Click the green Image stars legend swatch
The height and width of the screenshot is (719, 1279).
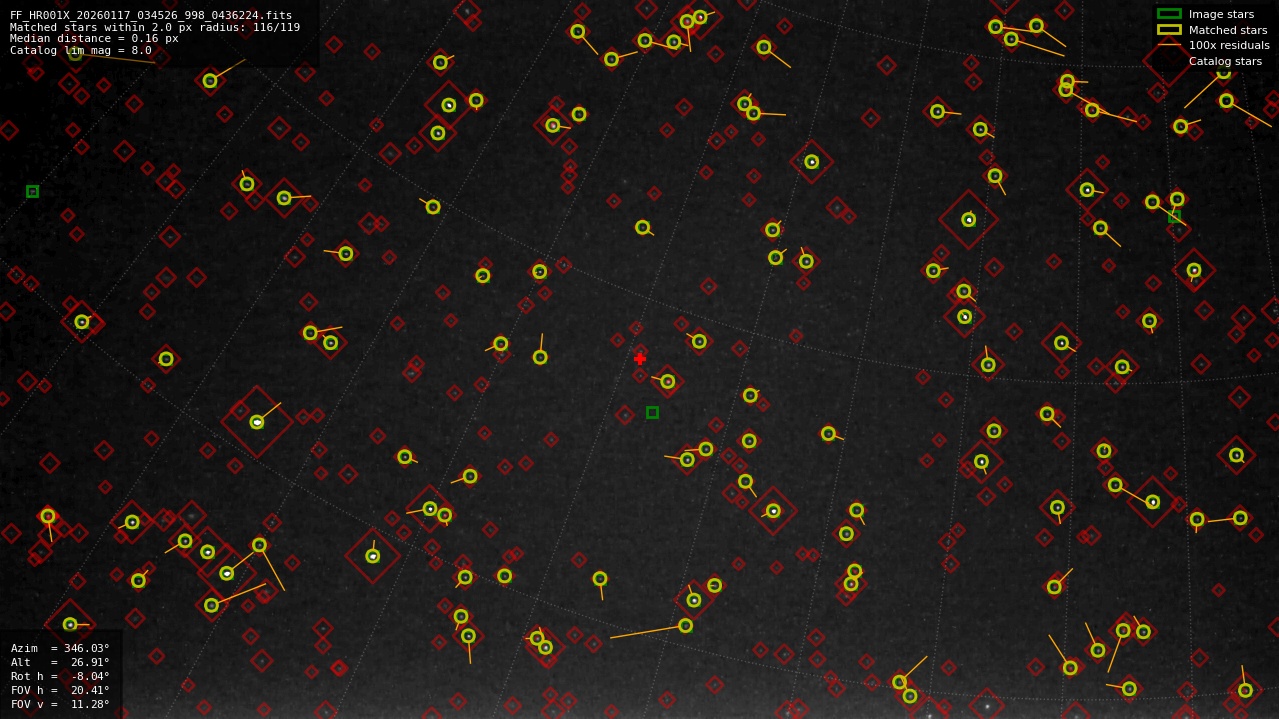pyautogui.click(x=1169, y=14)
